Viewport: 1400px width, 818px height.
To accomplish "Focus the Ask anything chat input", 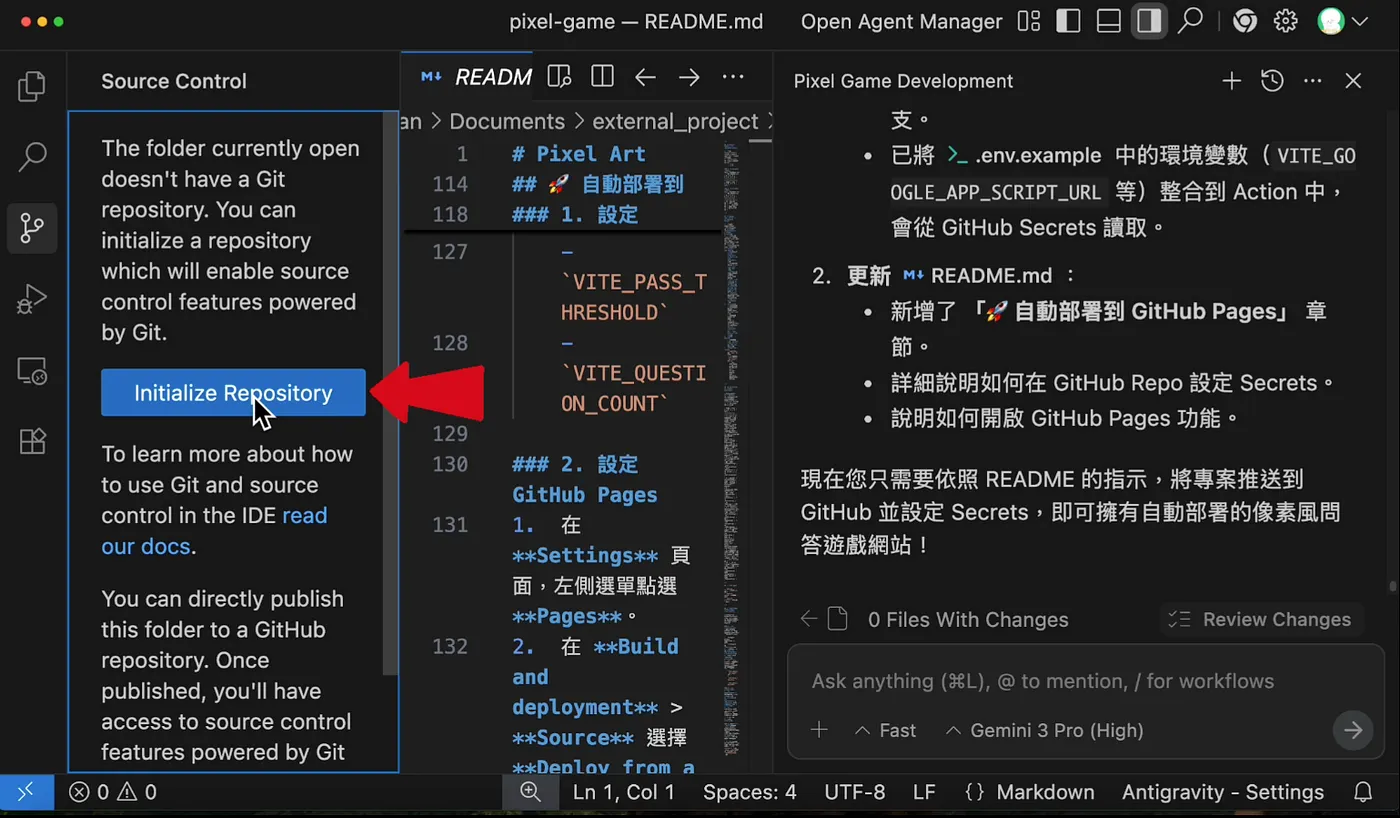I will coord(1085,681).
